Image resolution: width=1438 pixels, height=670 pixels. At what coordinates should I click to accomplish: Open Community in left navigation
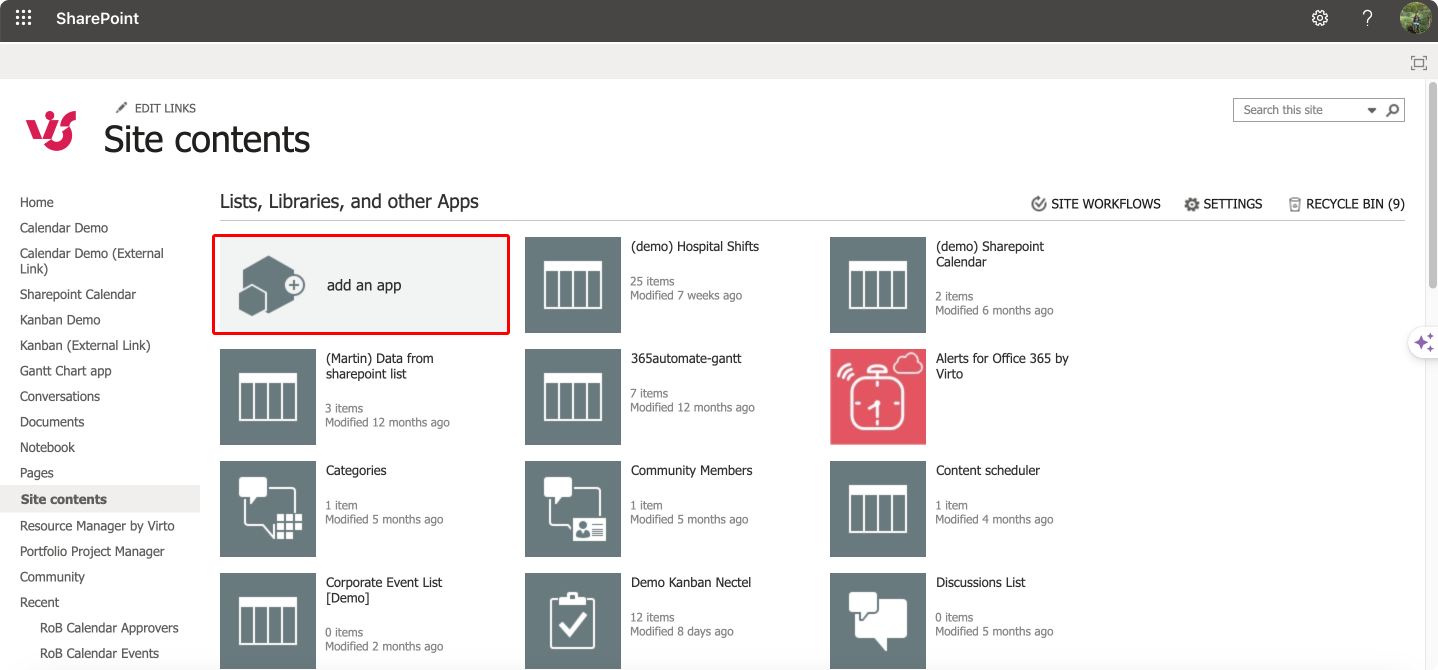tap(52, 577)
